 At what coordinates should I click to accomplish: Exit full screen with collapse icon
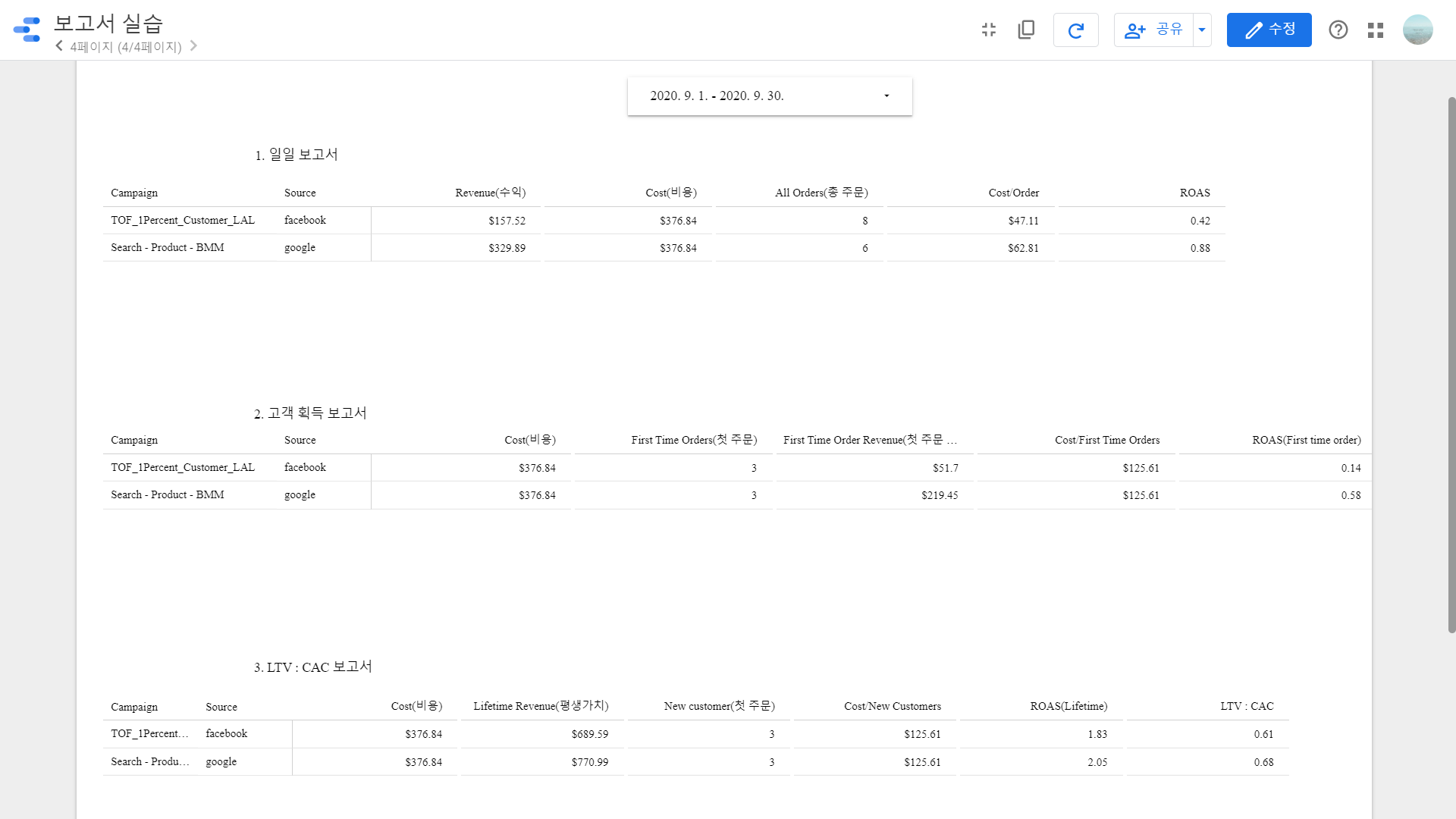(988, 30)
